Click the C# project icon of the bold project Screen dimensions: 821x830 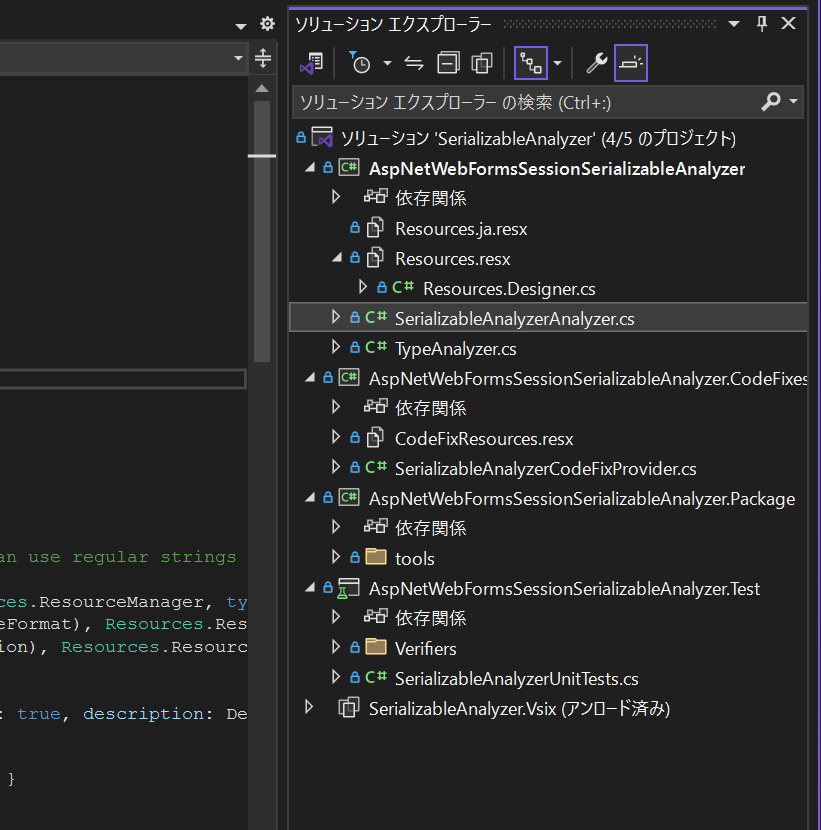click(349, 168)
